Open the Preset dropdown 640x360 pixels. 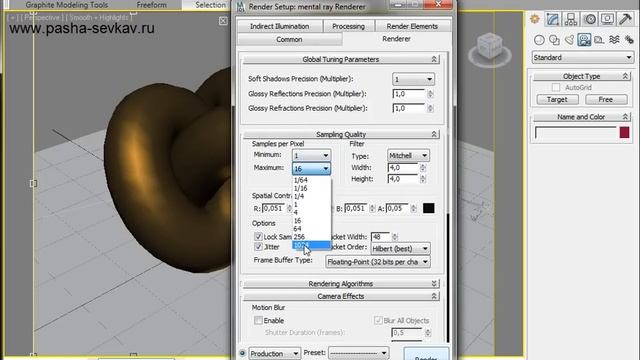[x=358, y=353]
